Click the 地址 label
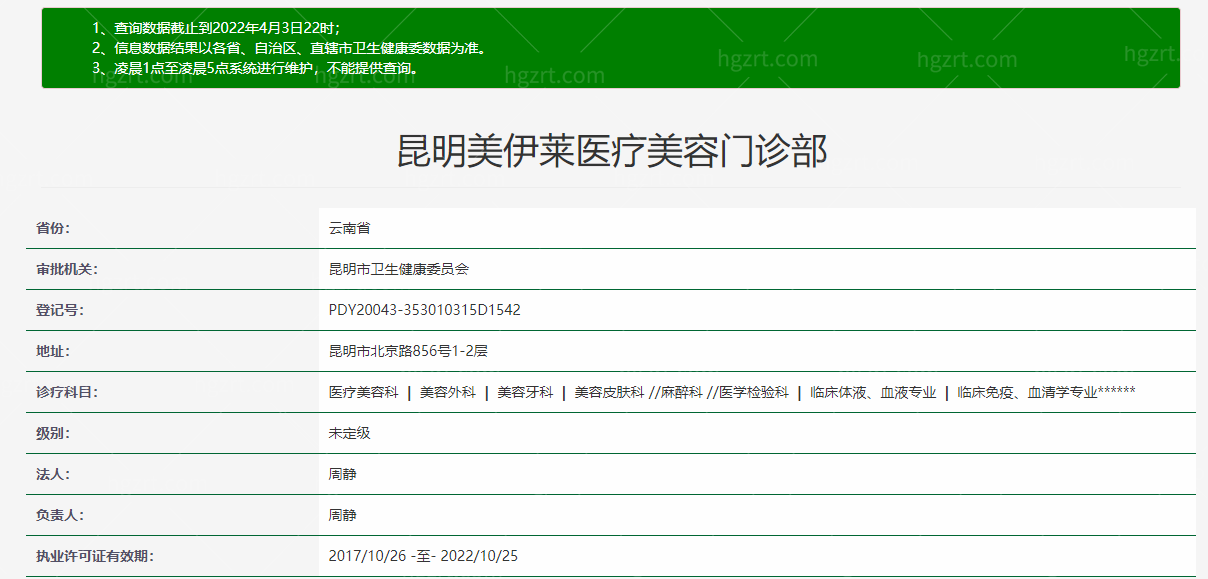Viewport: 1208px width, 579px height. 53,351
